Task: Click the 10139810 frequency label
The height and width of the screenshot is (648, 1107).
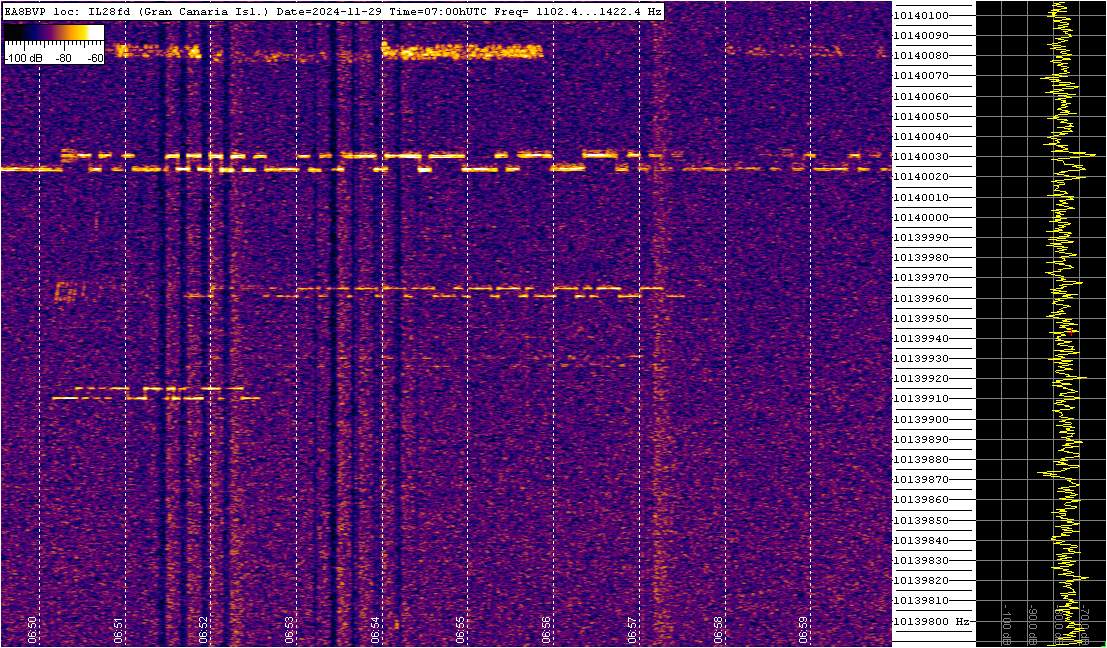Action: (x=922, y=601)
